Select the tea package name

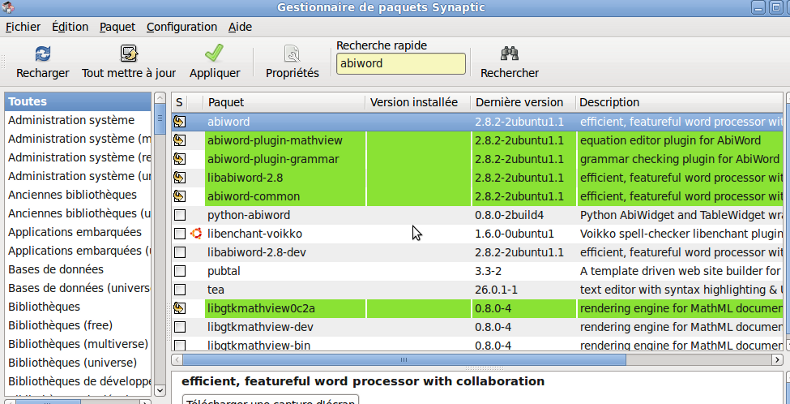click(x=216, y=290)
